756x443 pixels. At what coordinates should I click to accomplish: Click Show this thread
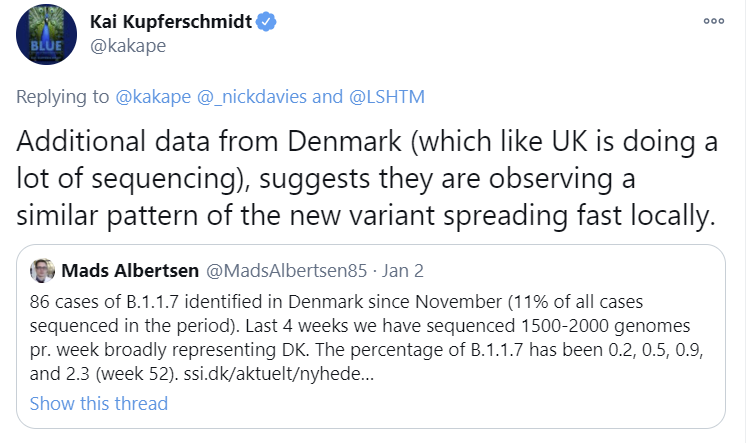coord(99,404)
